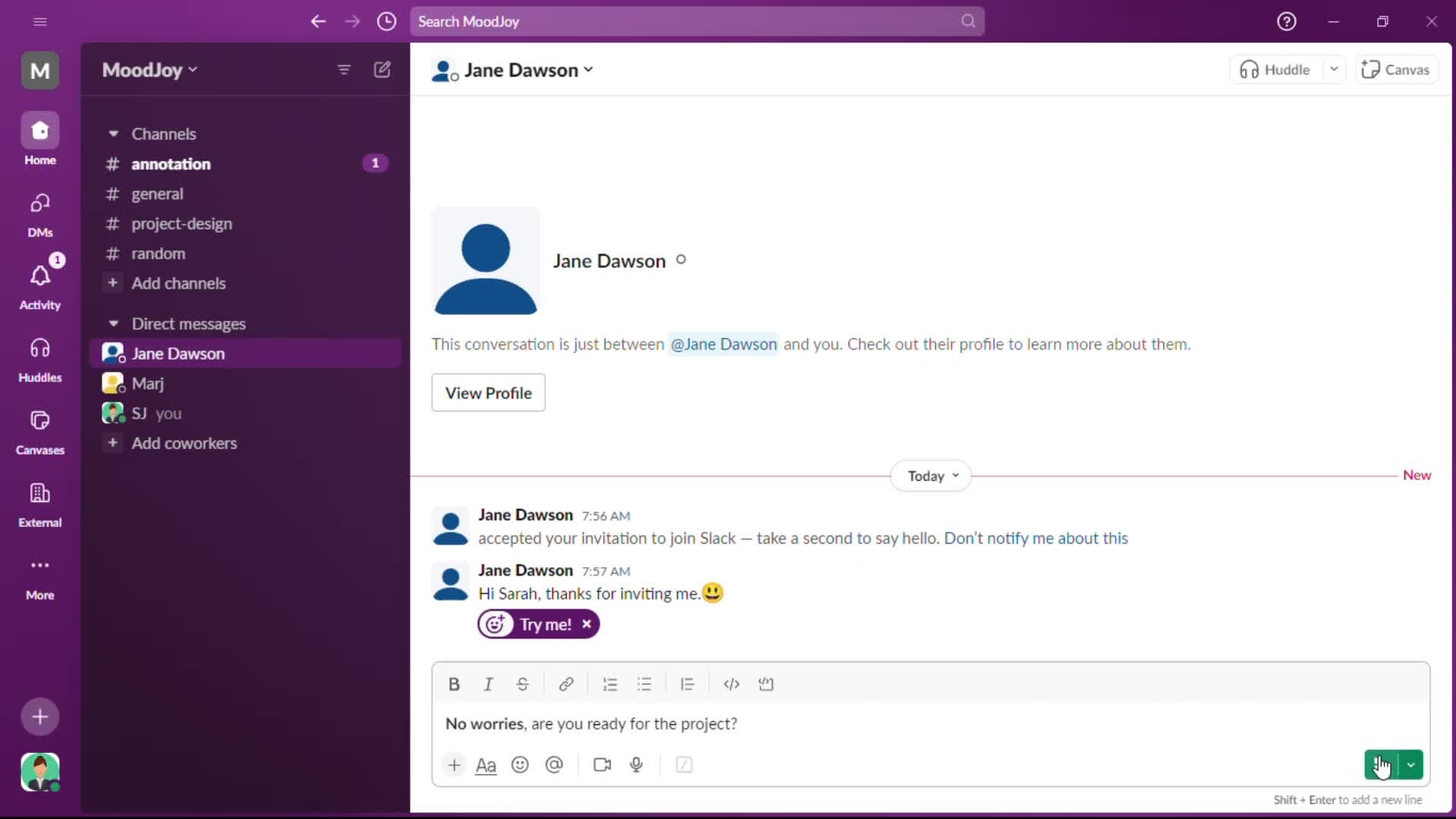The image size is (1456, 819).
Task: Open the Huddles sidebar tab
Action: pos(40,359)
